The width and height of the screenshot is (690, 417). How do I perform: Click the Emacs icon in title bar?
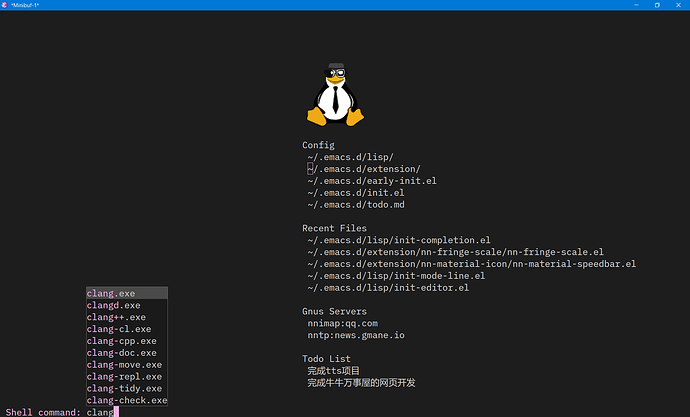tap(4, 5)
